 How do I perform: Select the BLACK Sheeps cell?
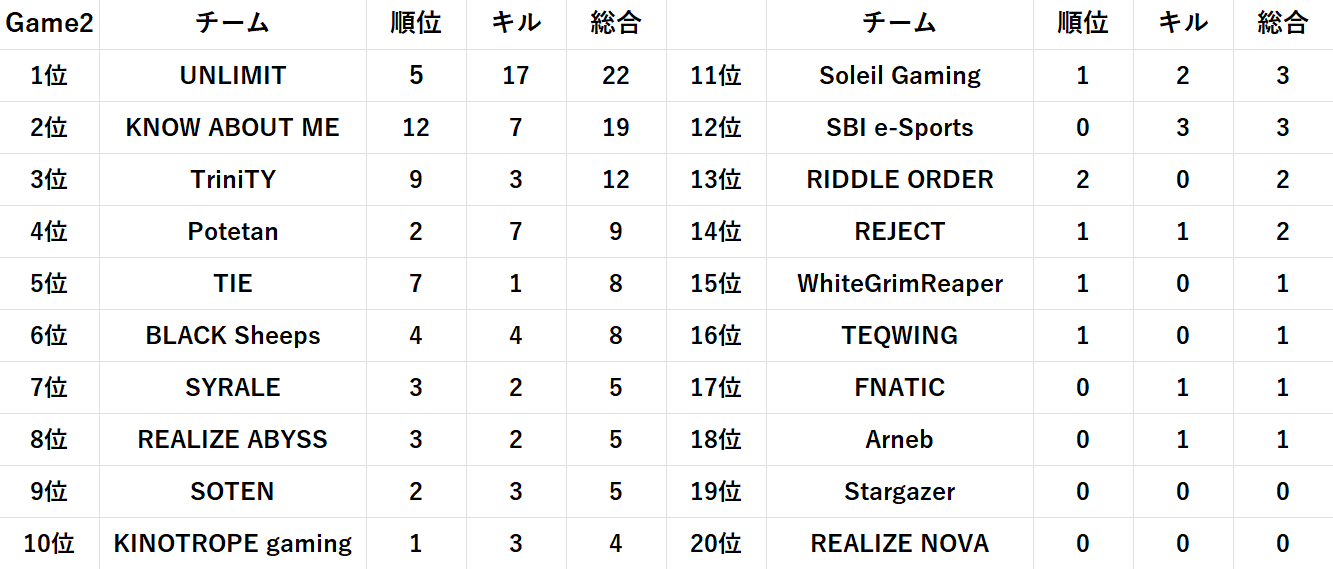click(233, 336)
